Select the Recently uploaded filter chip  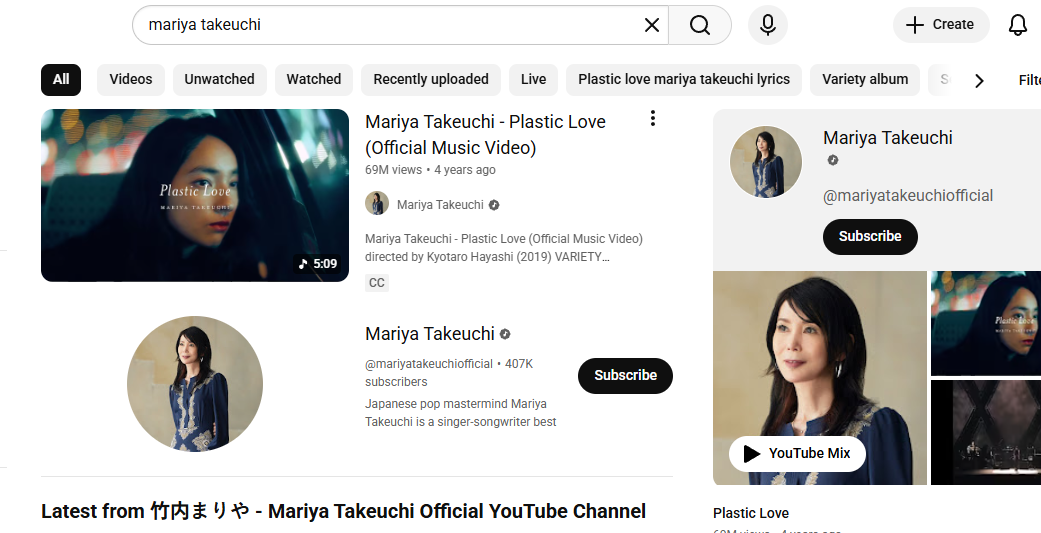(431, 80)
